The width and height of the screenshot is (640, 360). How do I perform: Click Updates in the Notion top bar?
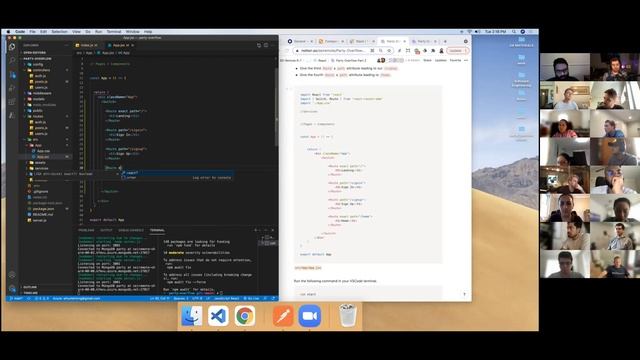tap(441, 60)
